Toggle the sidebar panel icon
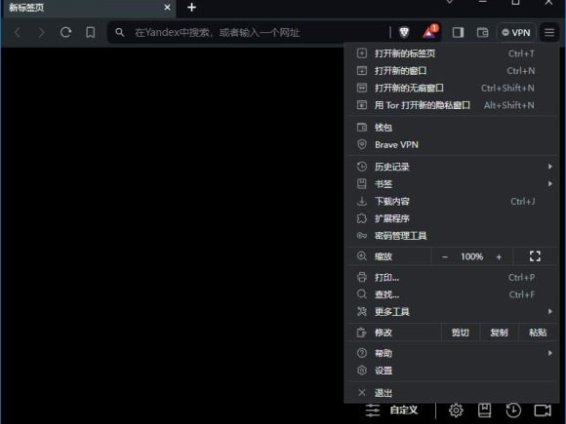The image size is (566, 424). click(458, 32)
